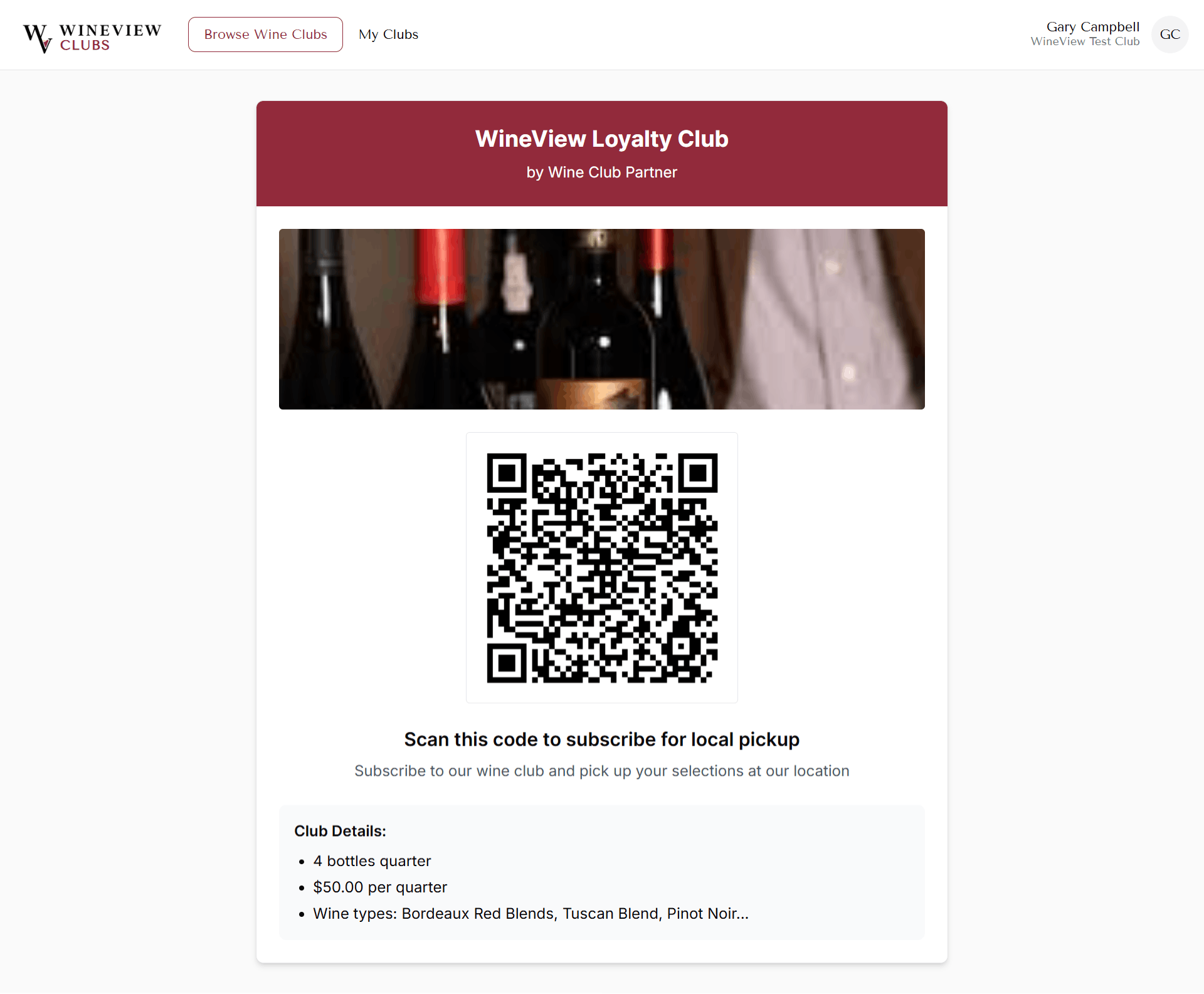Click Scan this code heading

tap(602, 739)
